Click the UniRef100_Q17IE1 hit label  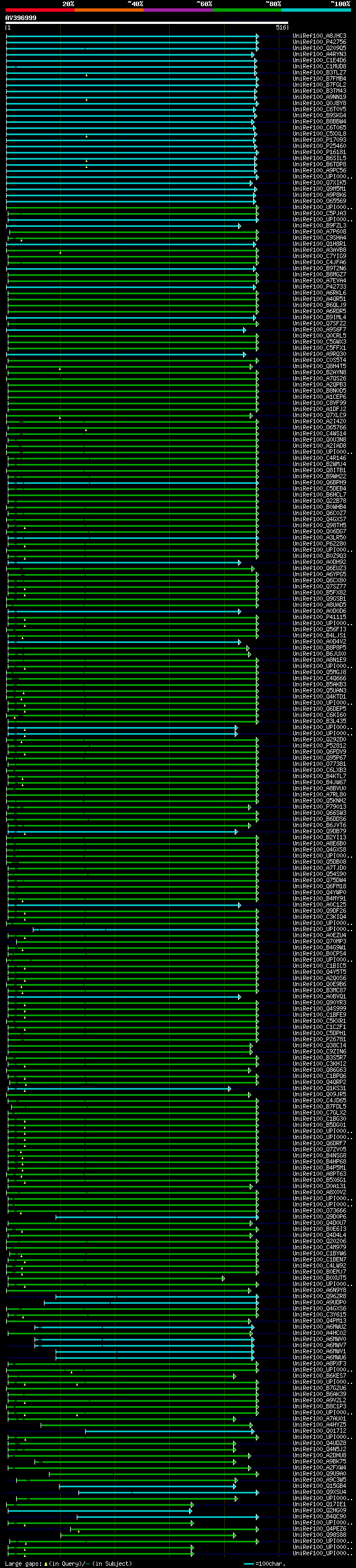coord(319,1505)
